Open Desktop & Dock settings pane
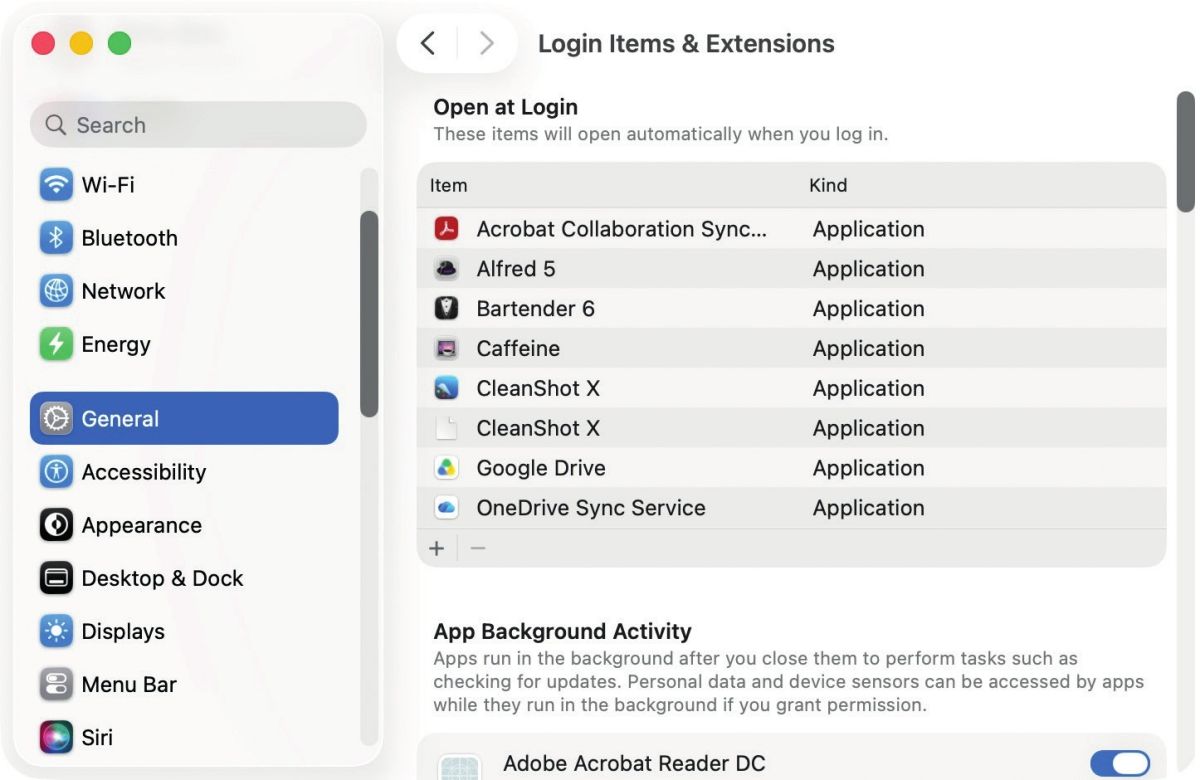 click(x=184, y=578)
